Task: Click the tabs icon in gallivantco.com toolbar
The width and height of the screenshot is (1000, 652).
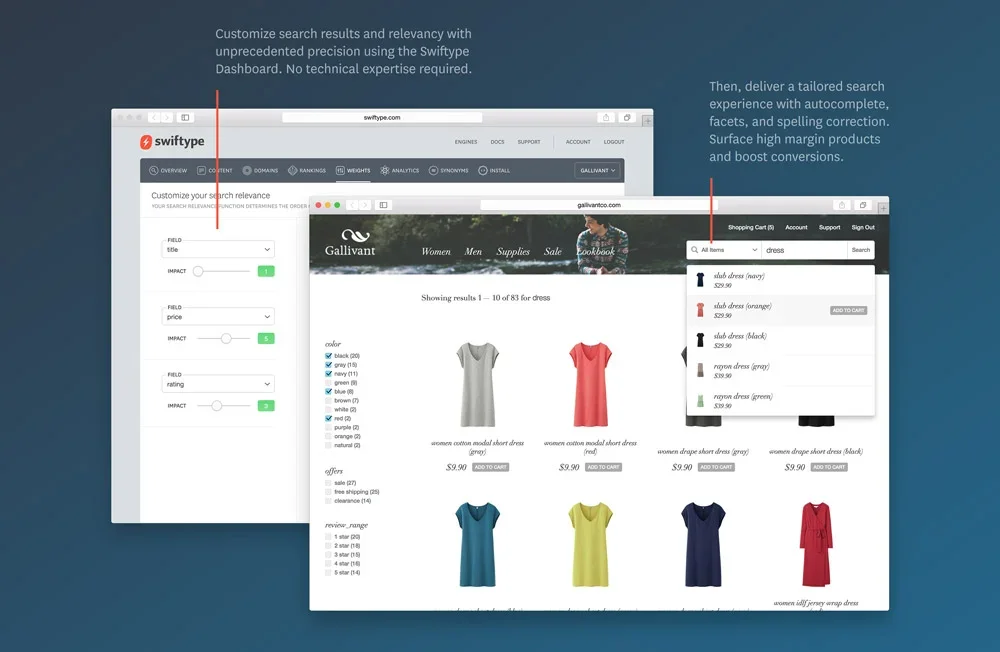Action: (863, 205)
